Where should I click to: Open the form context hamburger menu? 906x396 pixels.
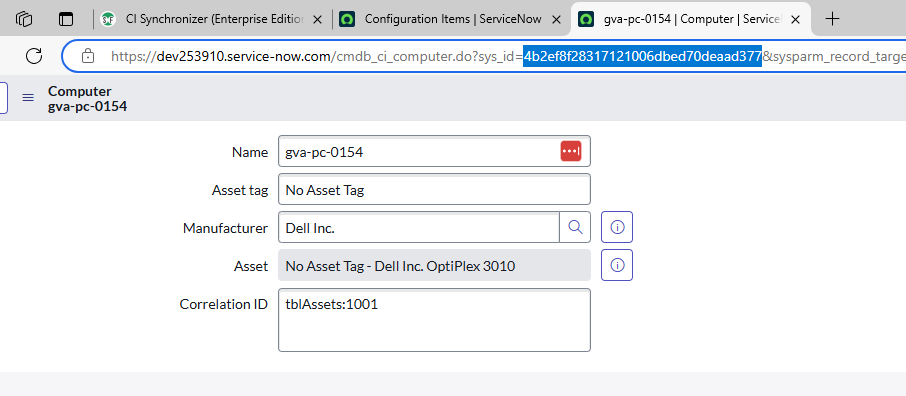pos(28,98)
